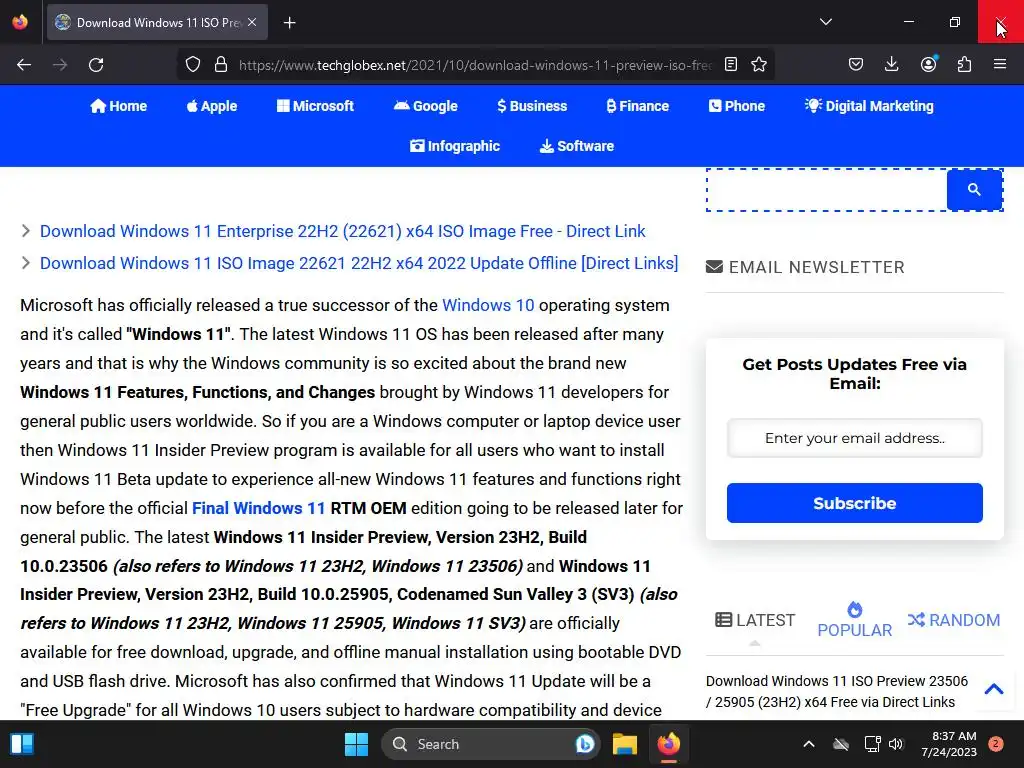Open the Extensions puzzle icon
Screen dimensions: 1024x768
[x=964, y=64]
